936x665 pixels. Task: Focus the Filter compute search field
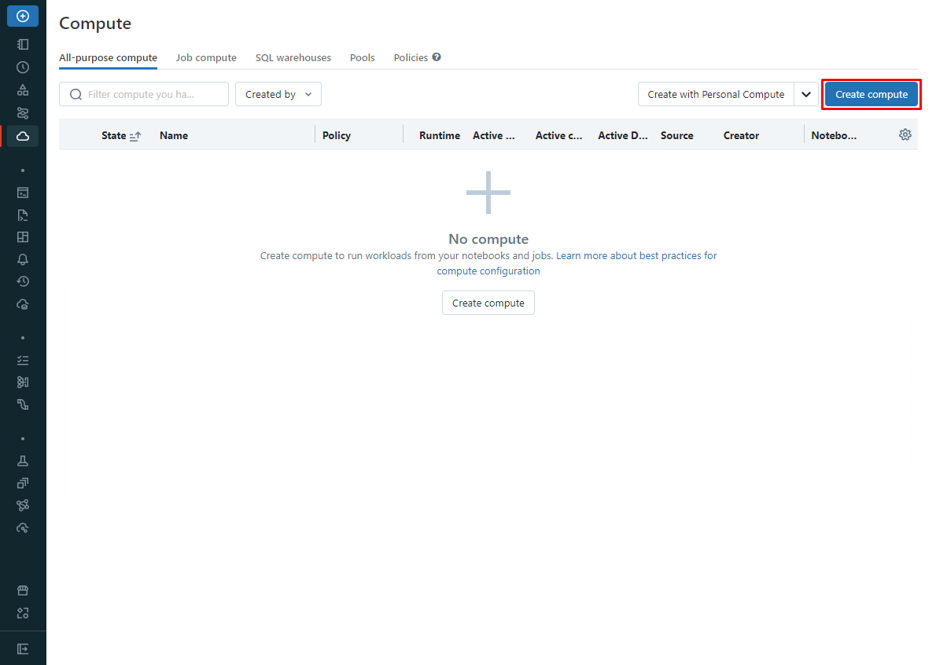pyautogui.click(x=144, y=94)
